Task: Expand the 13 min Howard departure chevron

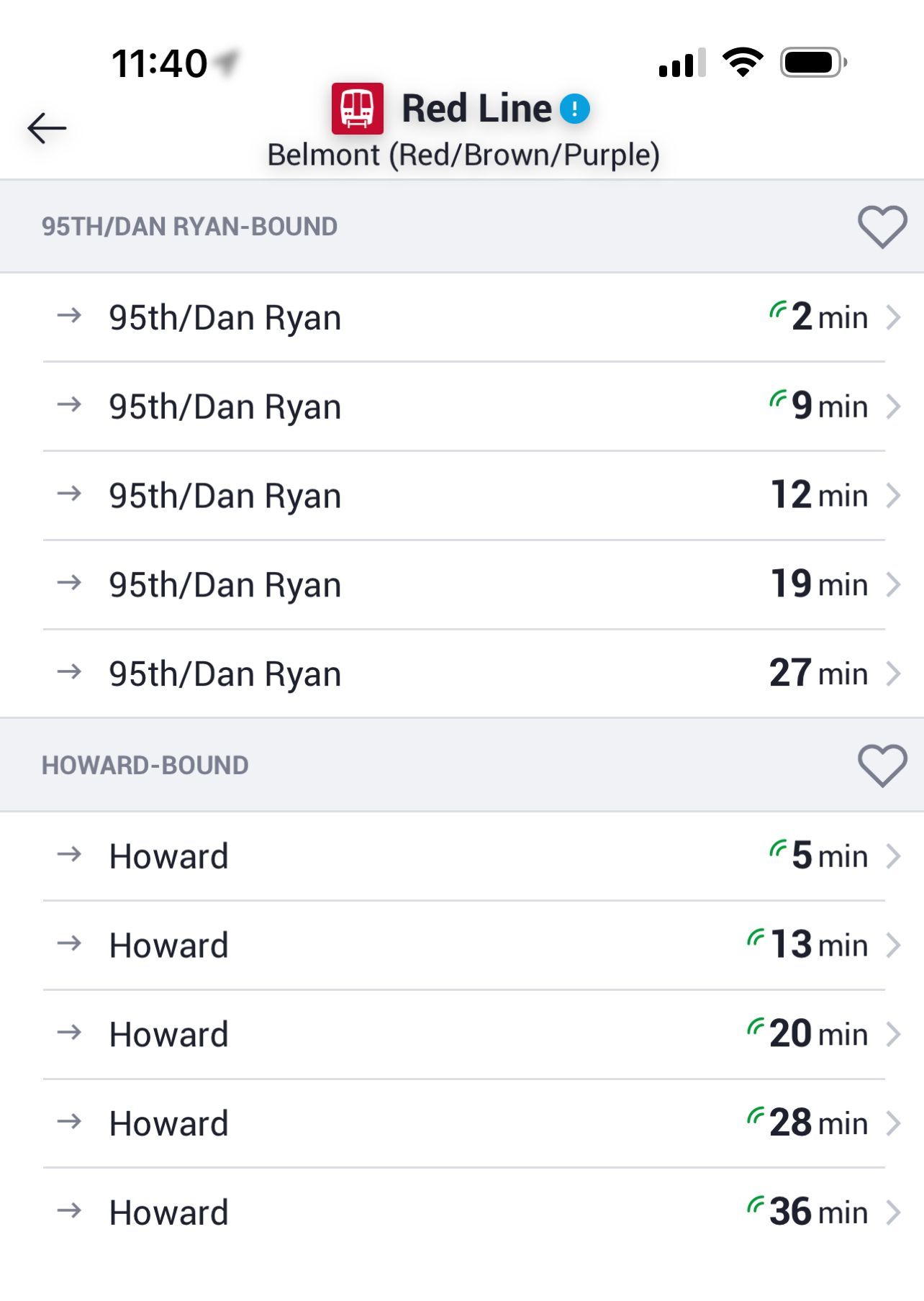Action: [x=893, y=946]
